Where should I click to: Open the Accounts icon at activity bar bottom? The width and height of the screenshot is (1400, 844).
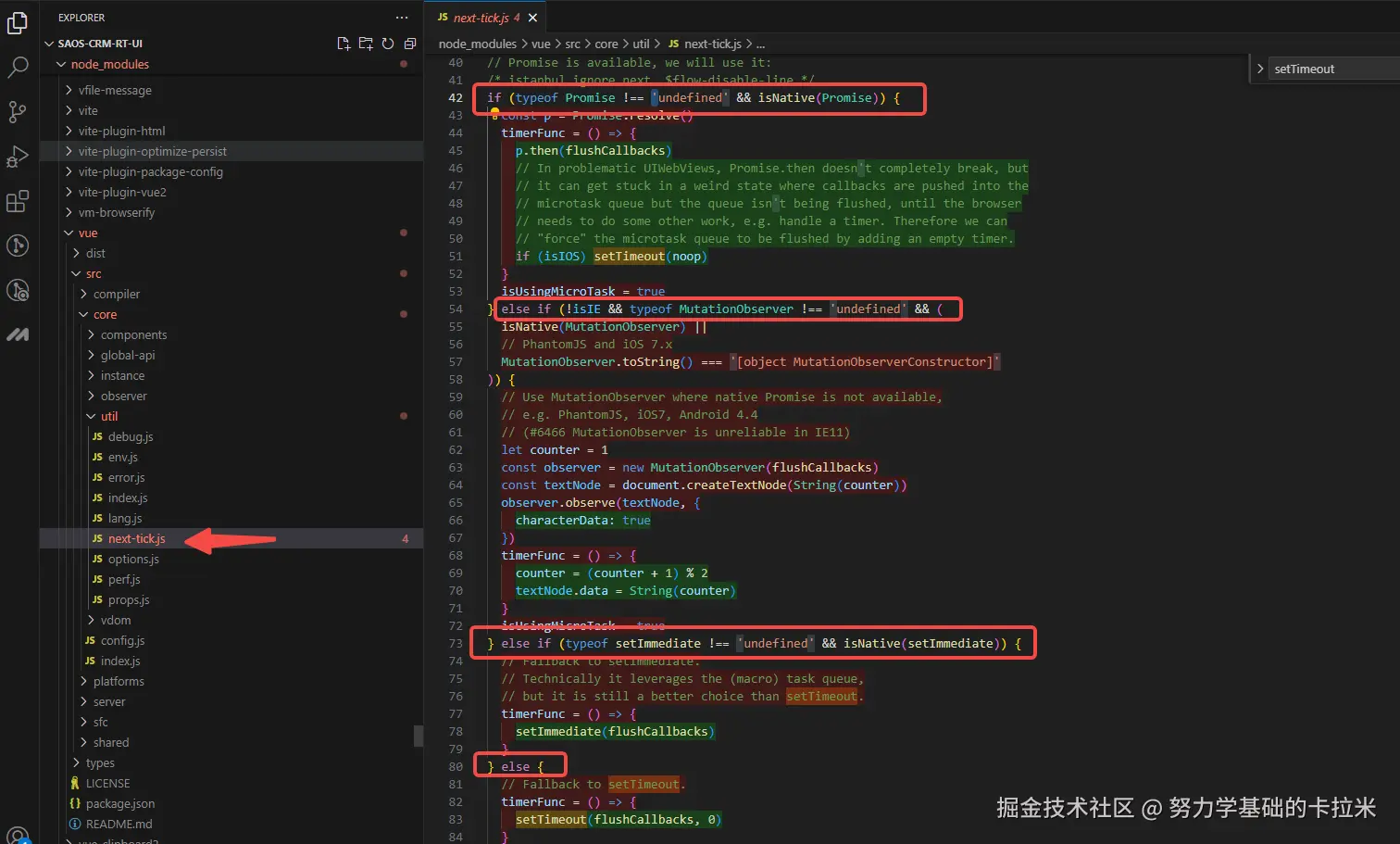pos(18,835)
